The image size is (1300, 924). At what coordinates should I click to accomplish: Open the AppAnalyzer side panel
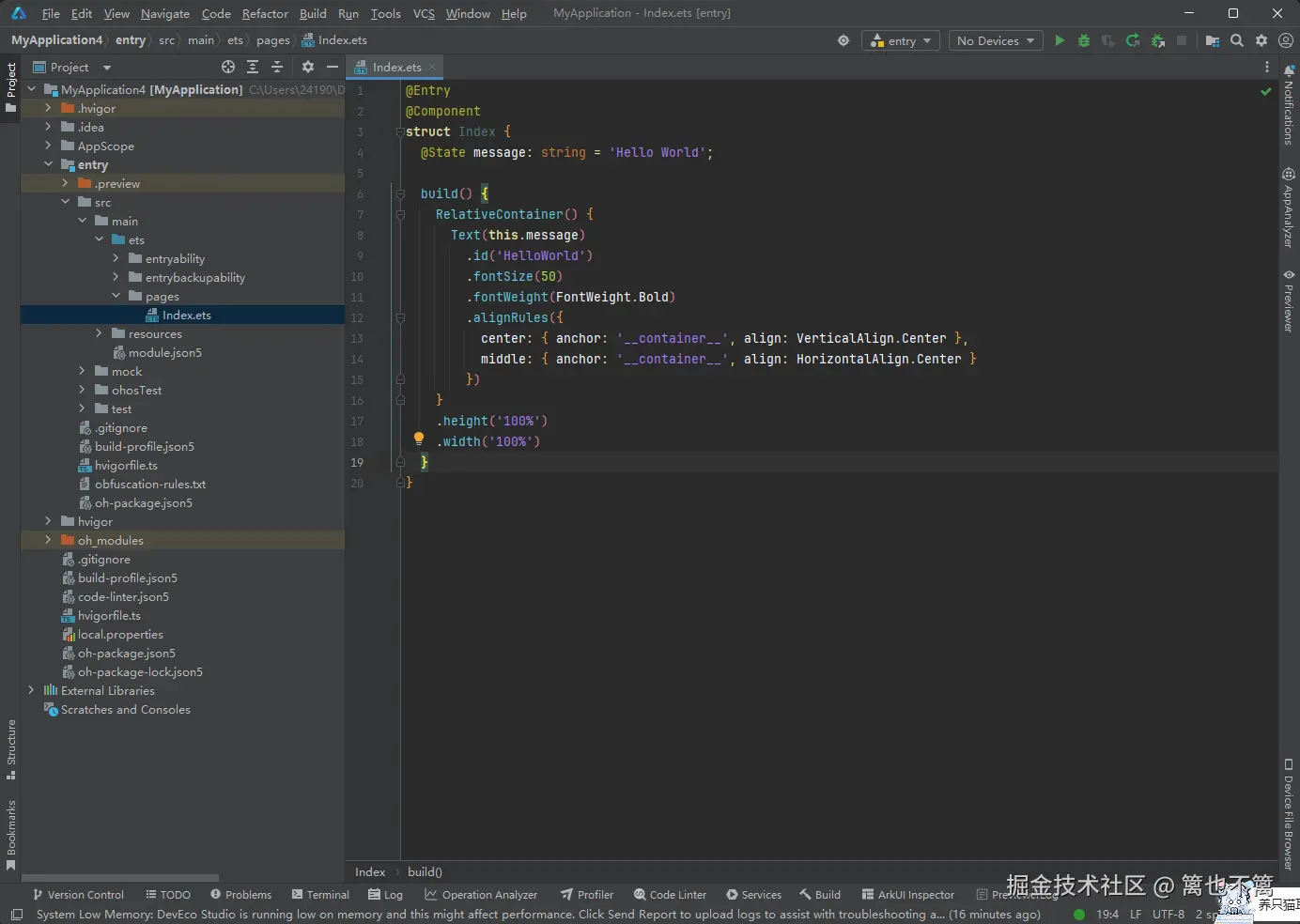1289,208
